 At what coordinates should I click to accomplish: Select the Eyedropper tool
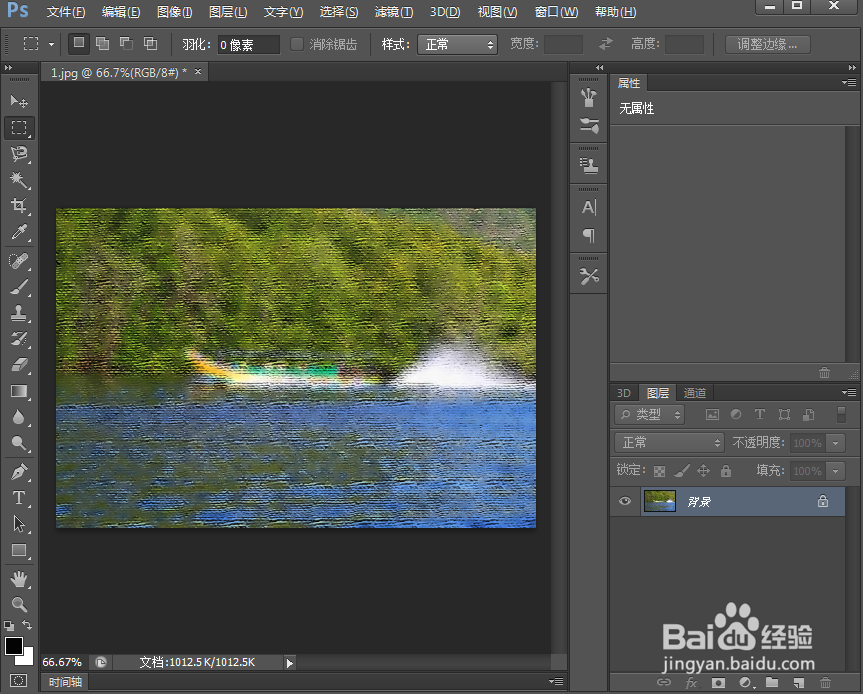click(x=19, y=232)
